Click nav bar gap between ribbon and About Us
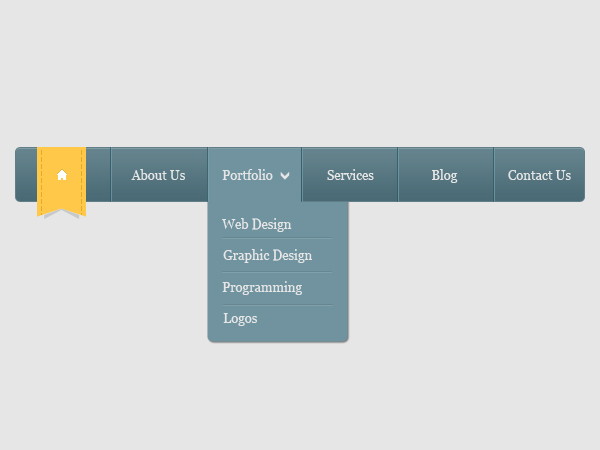 click(98, 174)
